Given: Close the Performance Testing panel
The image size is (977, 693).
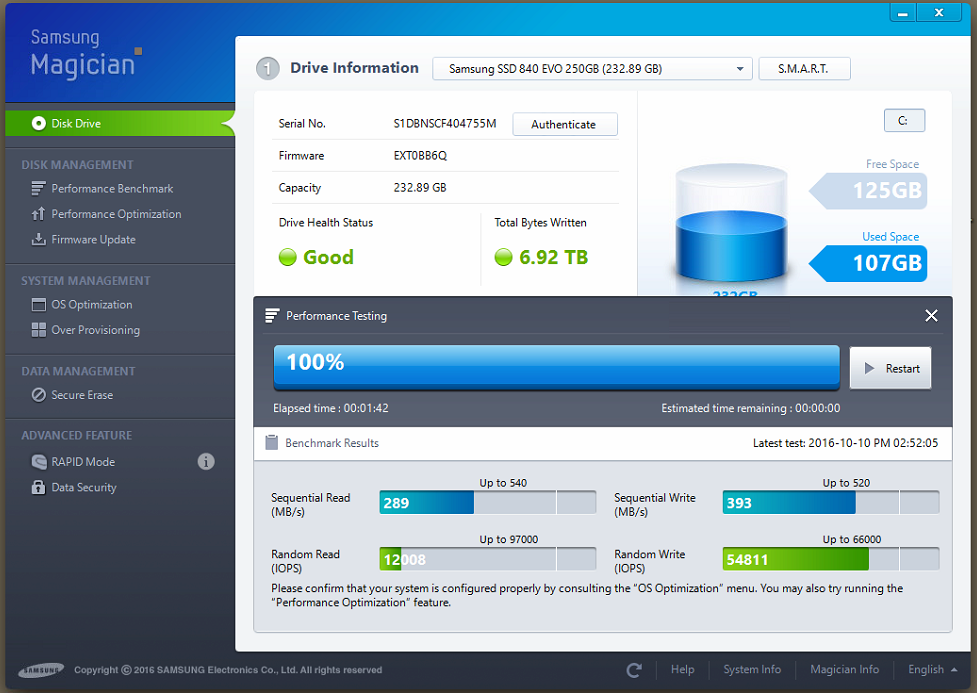Looking at the screenshot, I should tap(931, 316).
